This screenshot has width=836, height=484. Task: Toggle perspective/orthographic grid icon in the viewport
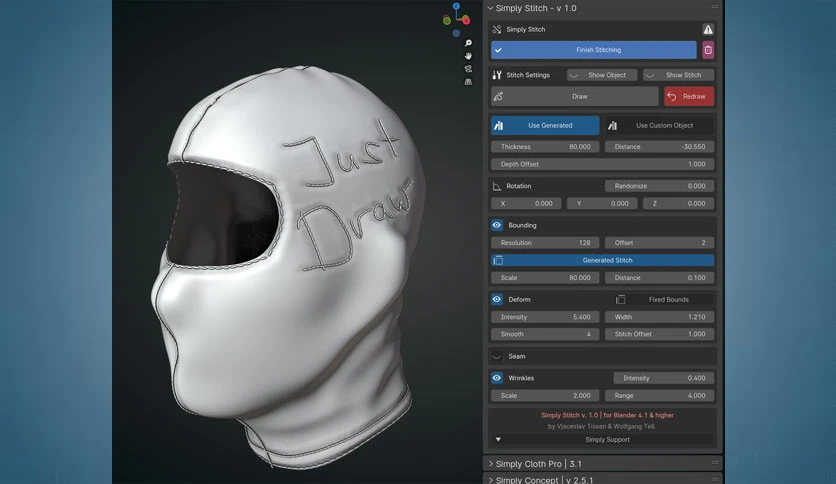click(468, 82)
